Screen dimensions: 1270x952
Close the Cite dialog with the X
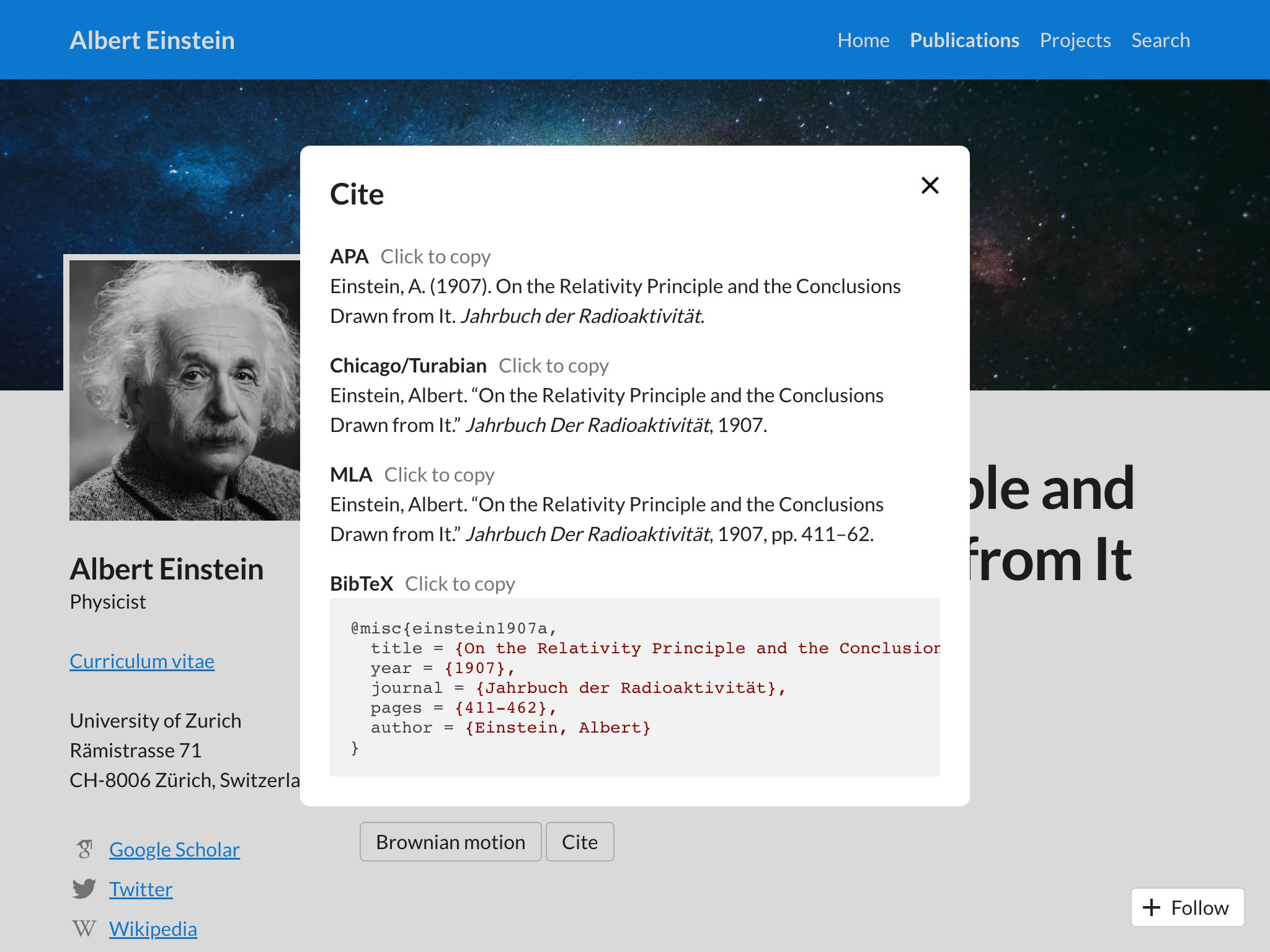click(x=930, y=185)
